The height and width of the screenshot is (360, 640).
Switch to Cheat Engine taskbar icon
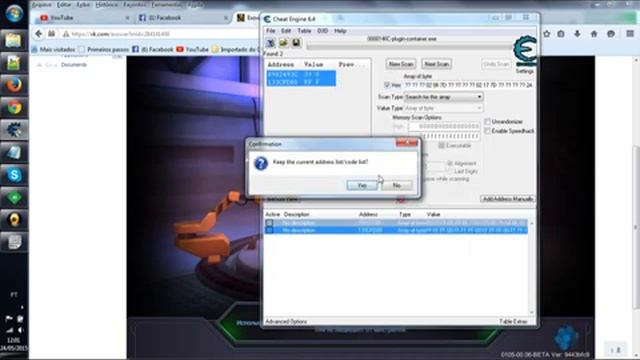14,130
